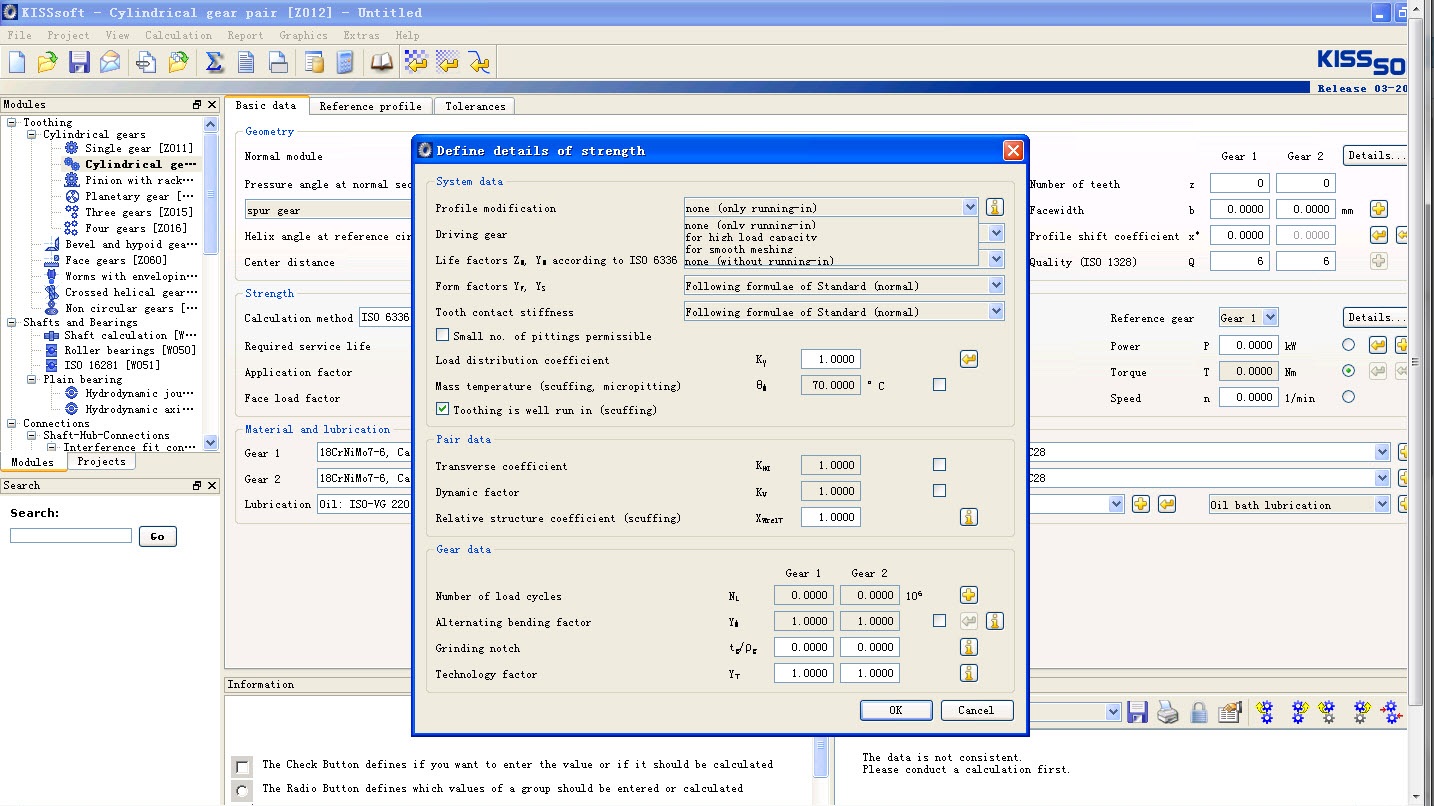Click convert arrow for Load distribution coefficient

pyautogui.click(x=968, y=359)
